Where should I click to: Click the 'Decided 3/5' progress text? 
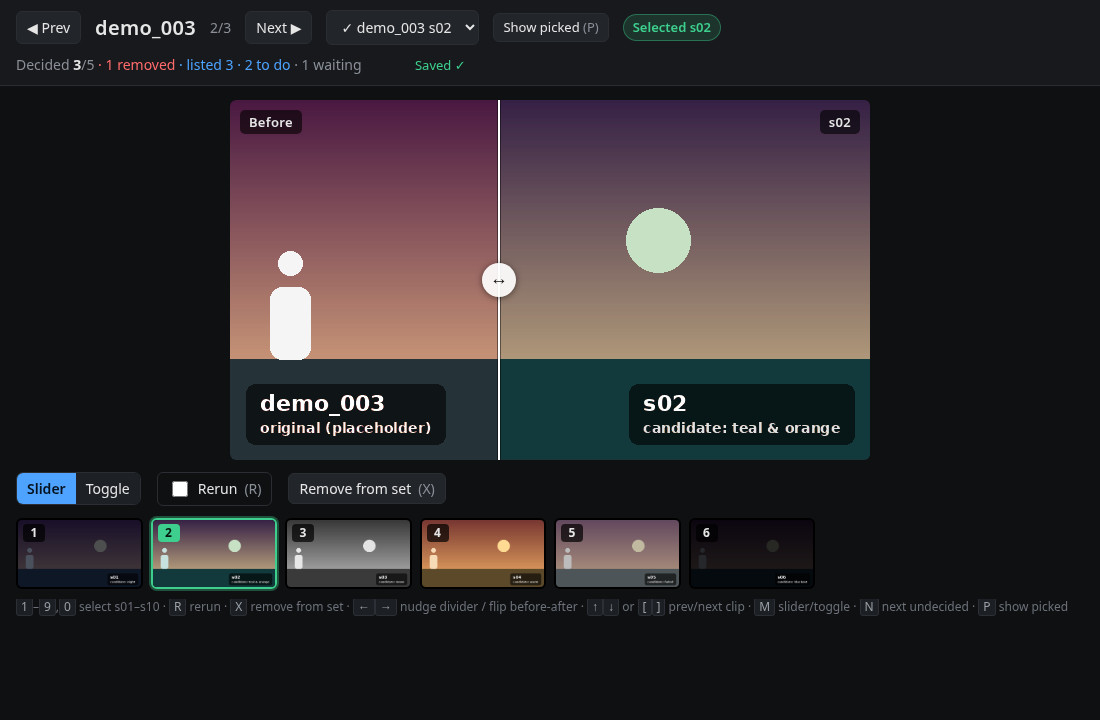coord(55,65)
